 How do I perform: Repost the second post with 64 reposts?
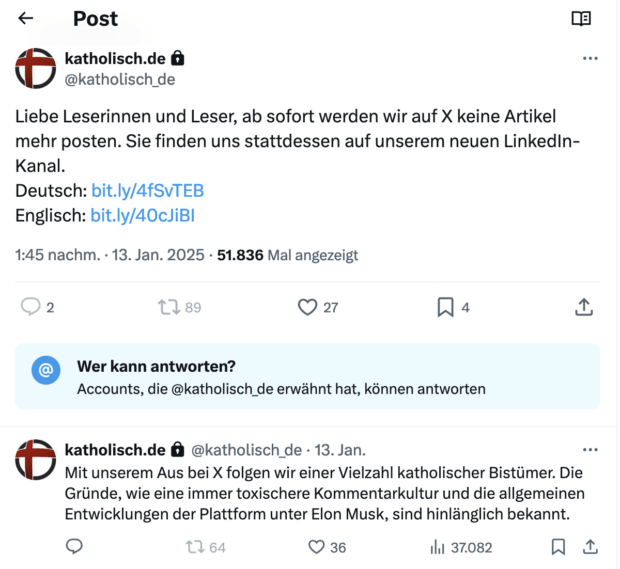(196, 547)
